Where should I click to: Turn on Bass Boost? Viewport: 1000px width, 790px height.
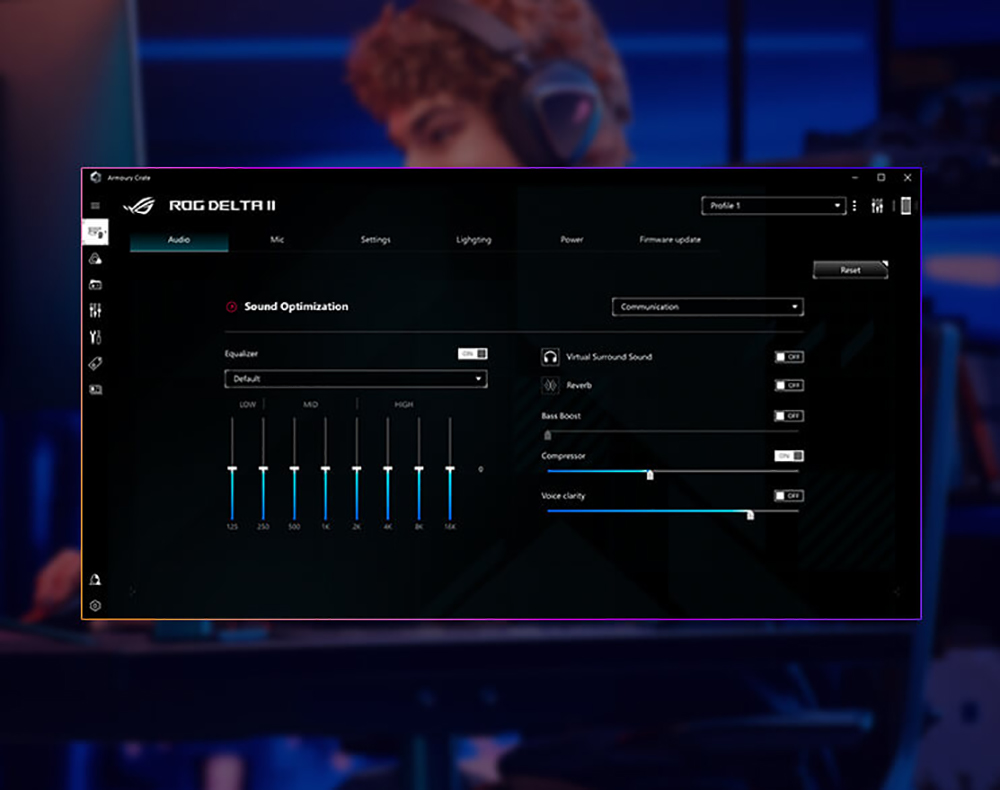click(789, 416)
